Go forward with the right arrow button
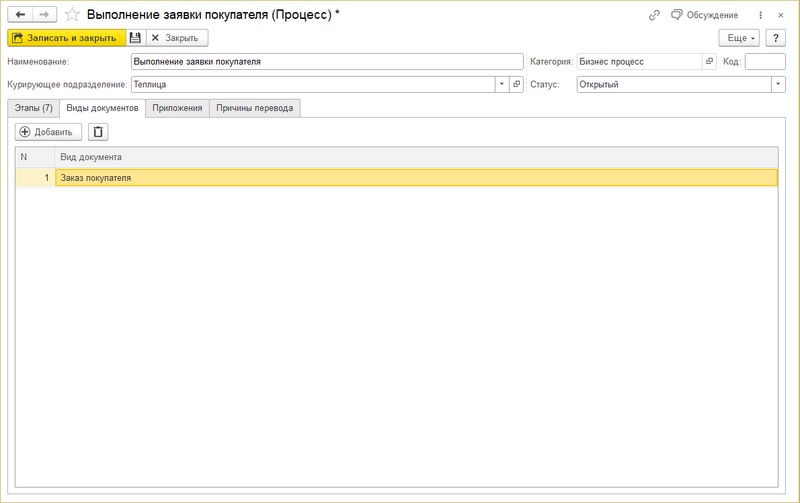This screenshot has height=503, width=800. pyautogui.click(x=44, y=15)
